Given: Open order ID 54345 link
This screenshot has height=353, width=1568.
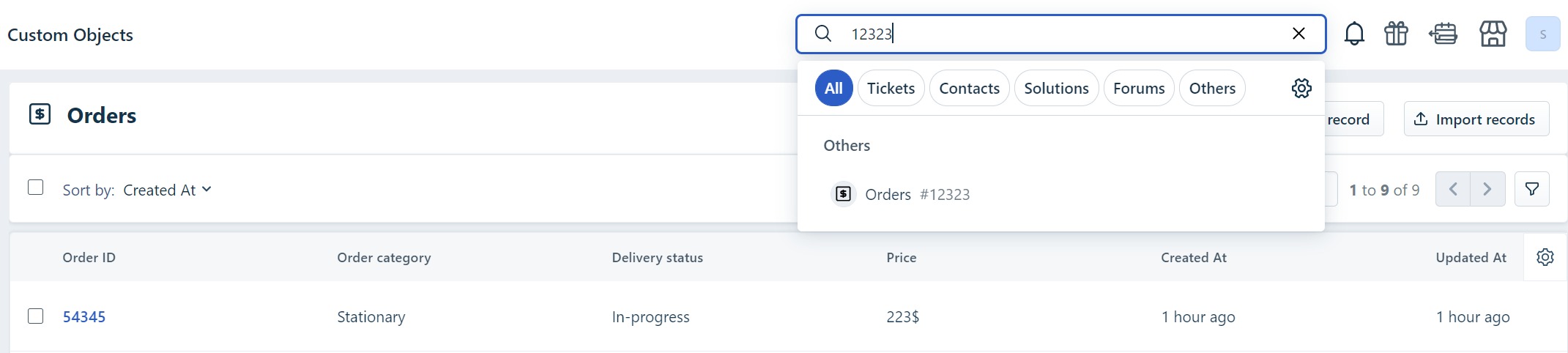Looking at the screenshot, I should [84, 317].
